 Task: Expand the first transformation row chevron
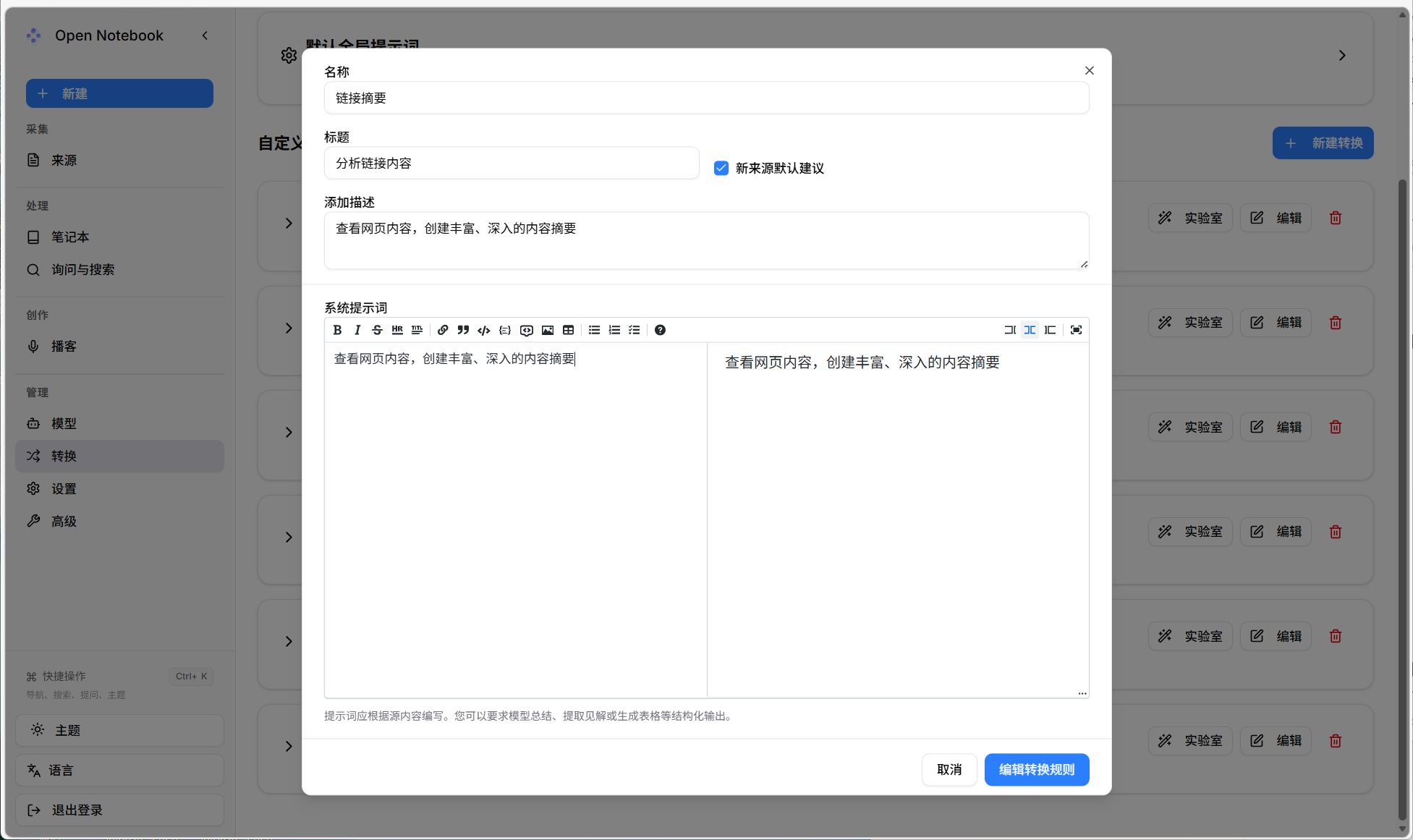(289, 224)
